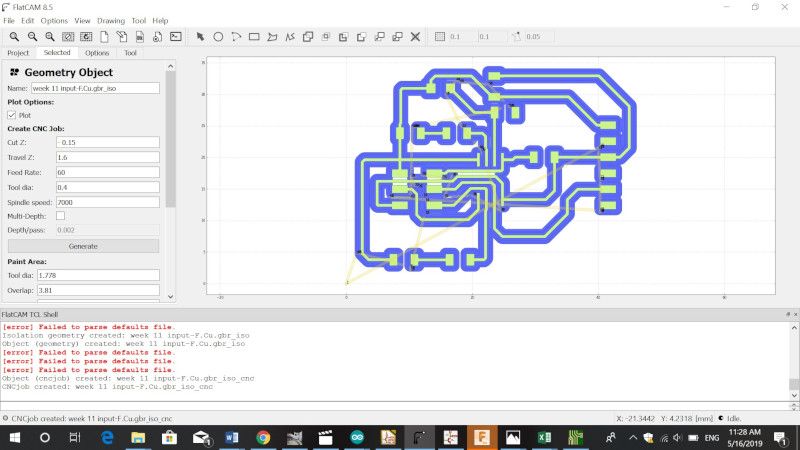Click the Zoom Out toolbar icon
Viewport: 800px width, 450px height.
pos(32,37)
